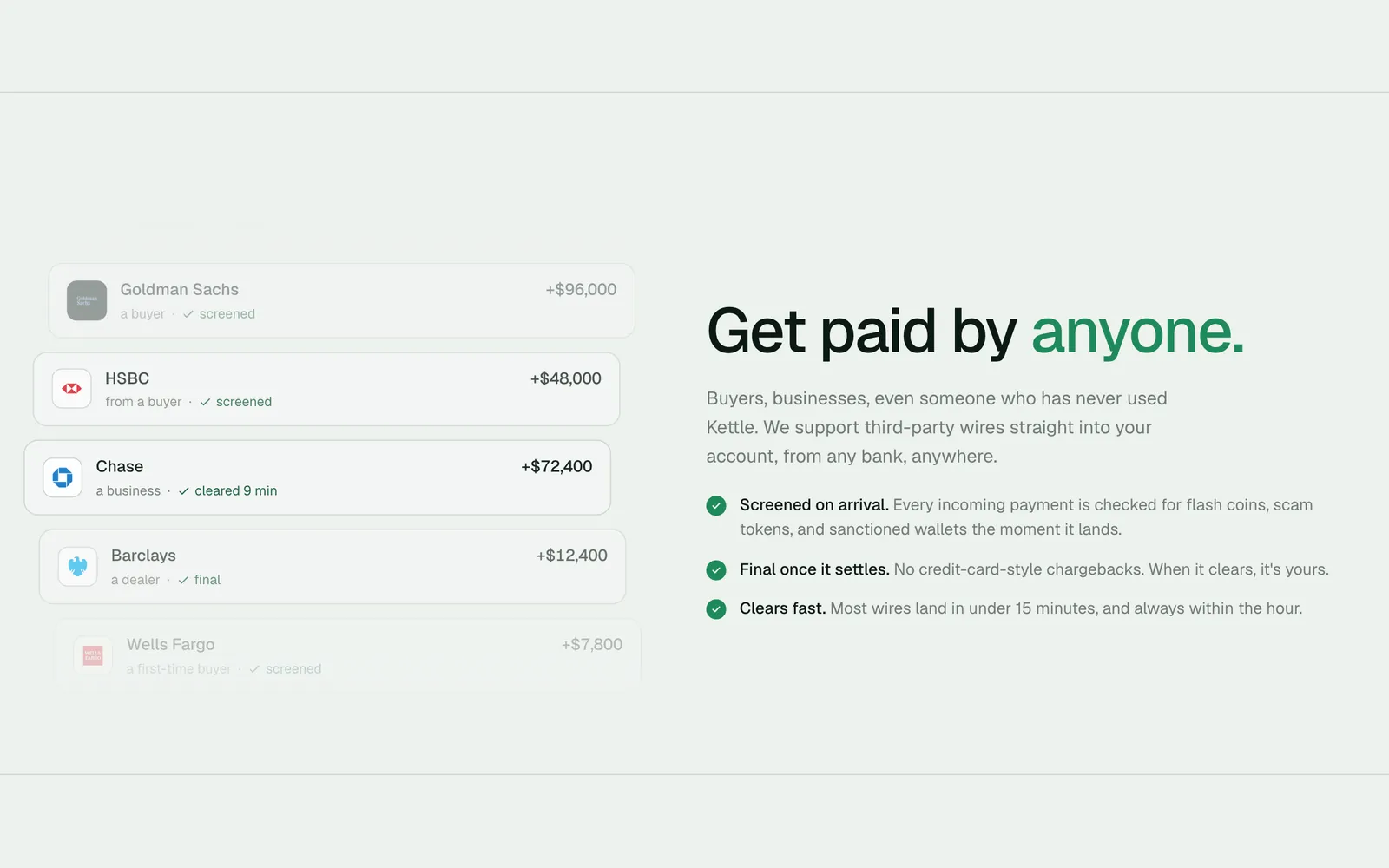Click the +$72,400 amount

[556, 466]
